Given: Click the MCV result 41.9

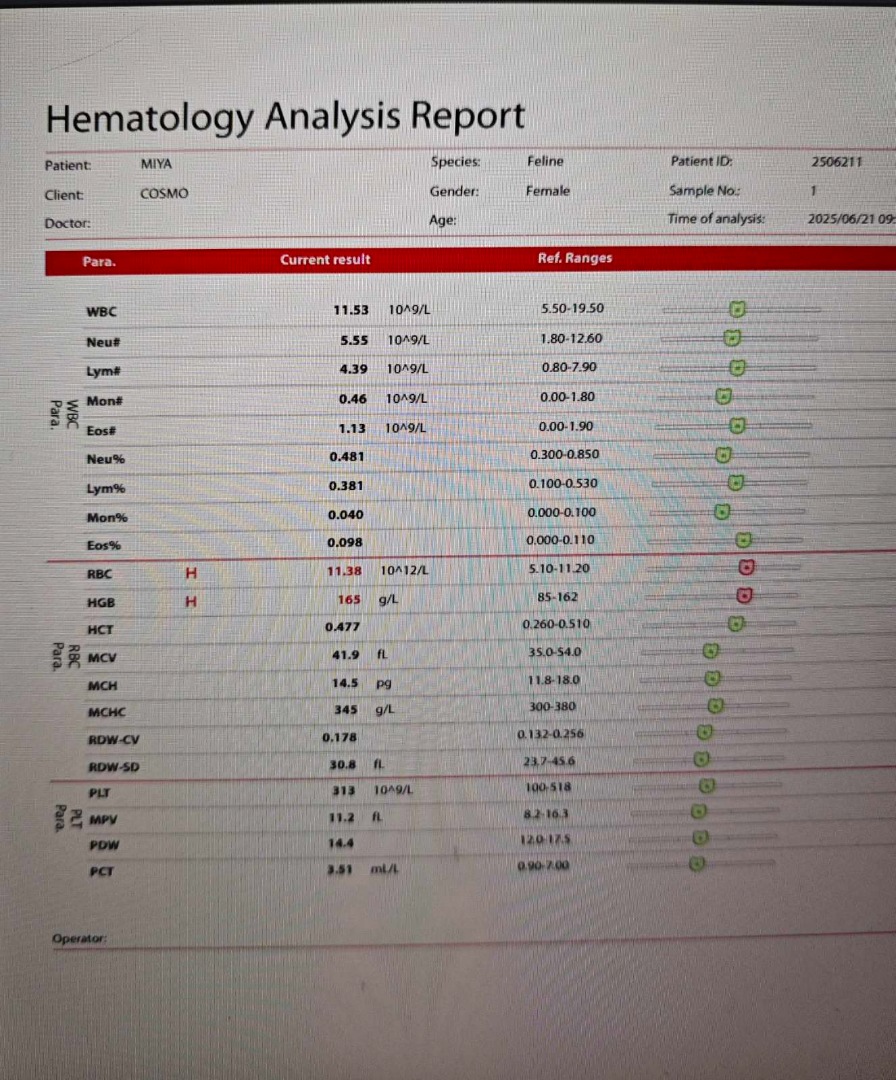Looking at the screenshot, I should tap(346, 655).
